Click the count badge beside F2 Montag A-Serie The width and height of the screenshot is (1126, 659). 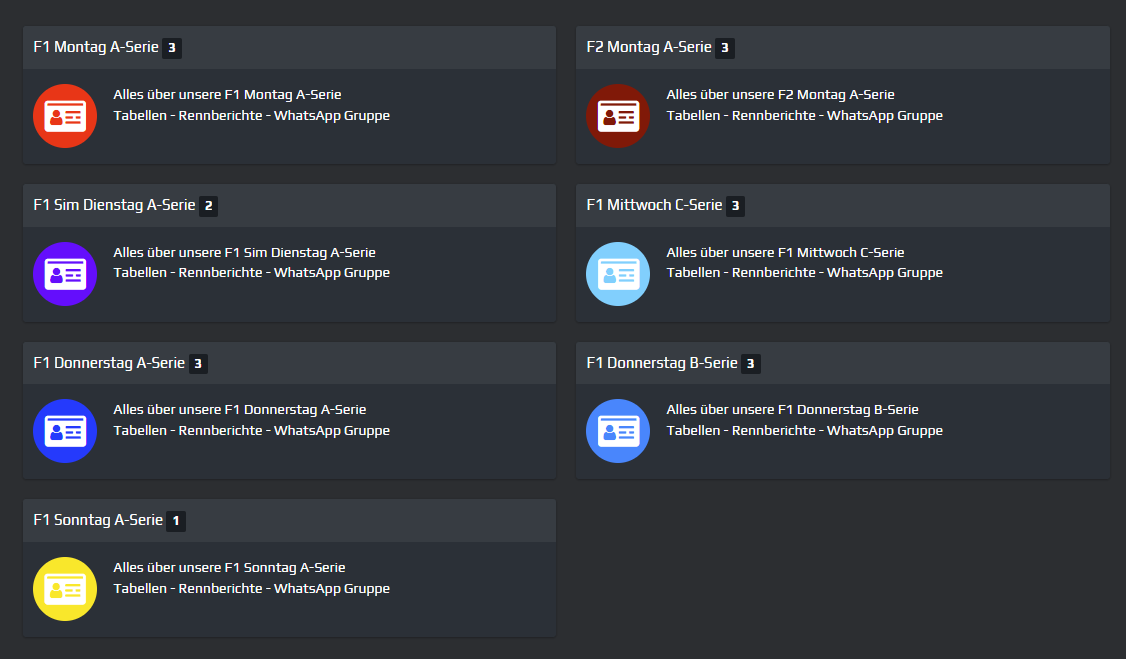tap(725, 48)
